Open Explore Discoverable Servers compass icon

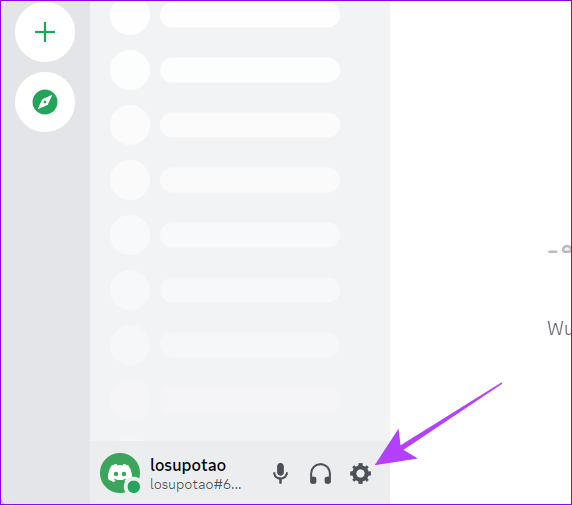point(45,102)
